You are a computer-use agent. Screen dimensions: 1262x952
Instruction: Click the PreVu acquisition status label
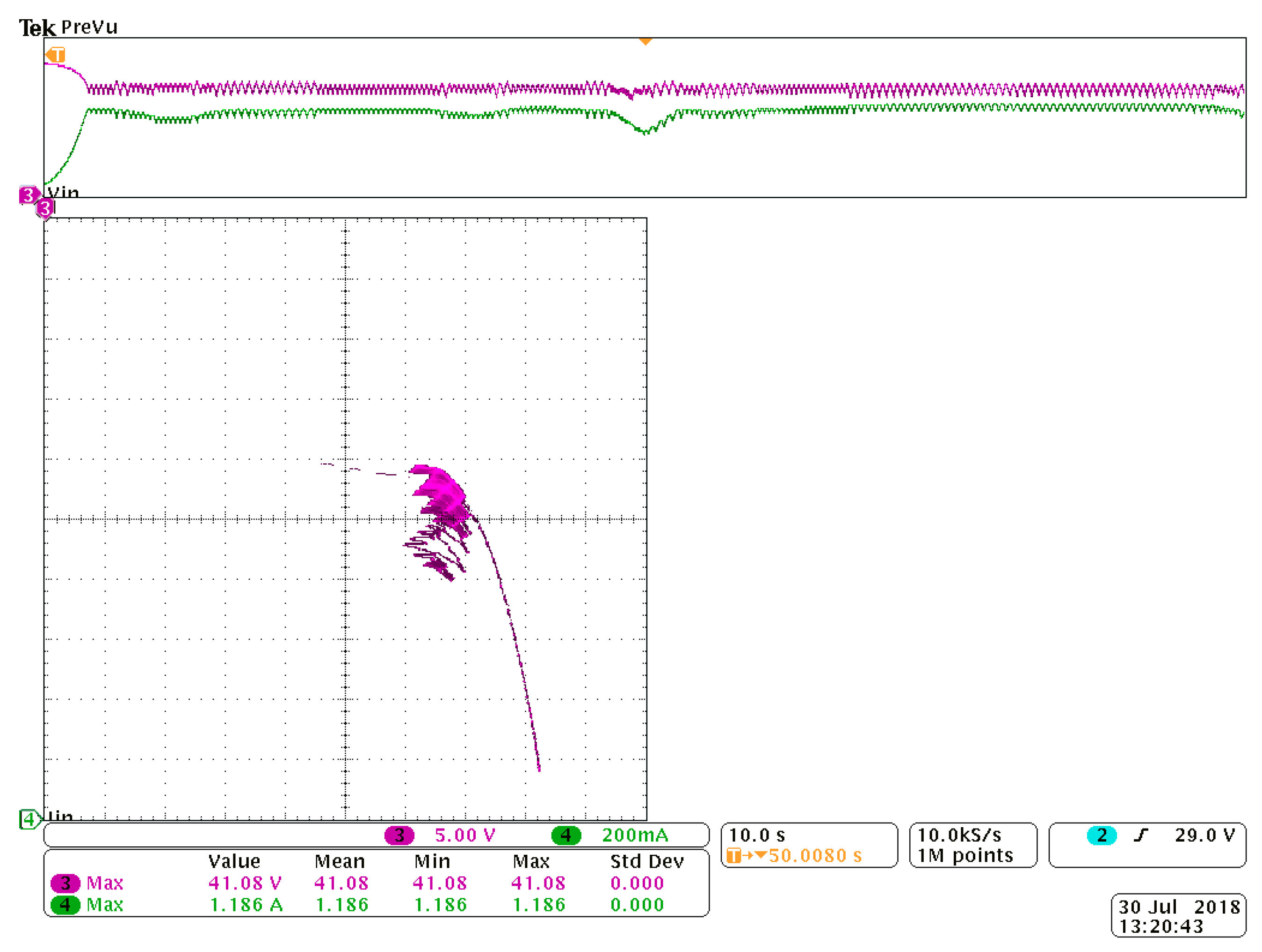89,27
